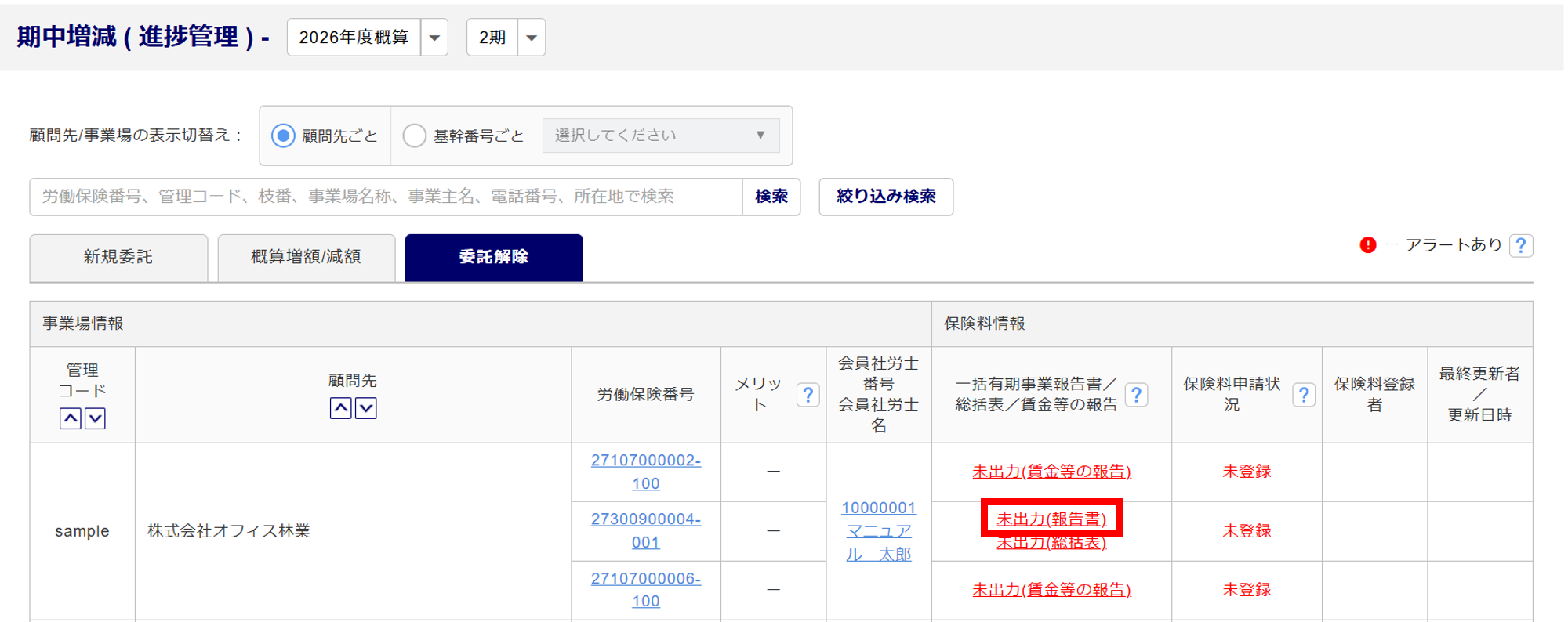Click the red alert indicator icon
This screenshot has height=622, width=1568.
[1368, 245]
